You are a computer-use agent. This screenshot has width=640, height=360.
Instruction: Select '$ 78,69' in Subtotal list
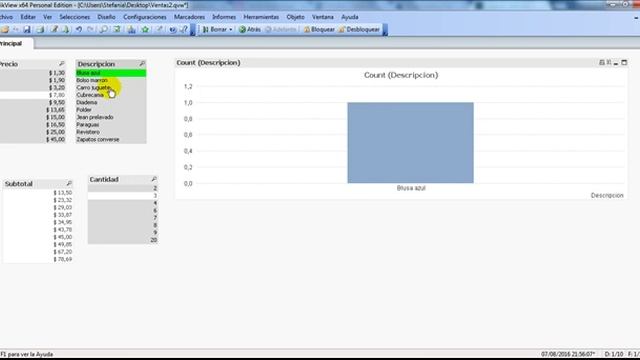point(38,259)
